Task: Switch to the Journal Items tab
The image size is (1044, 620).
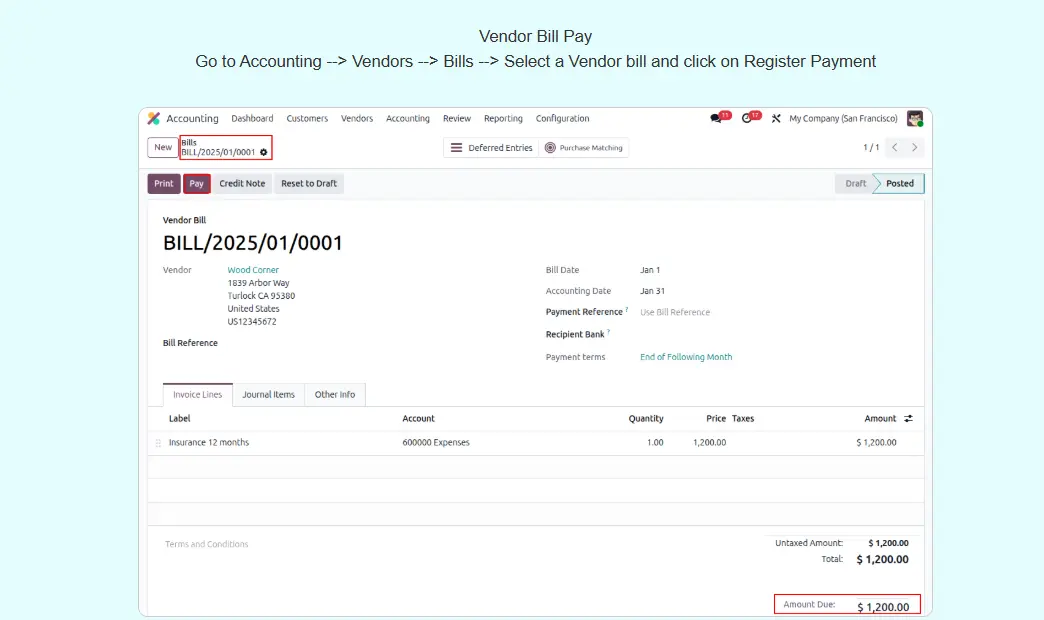Action: (268, 395)
